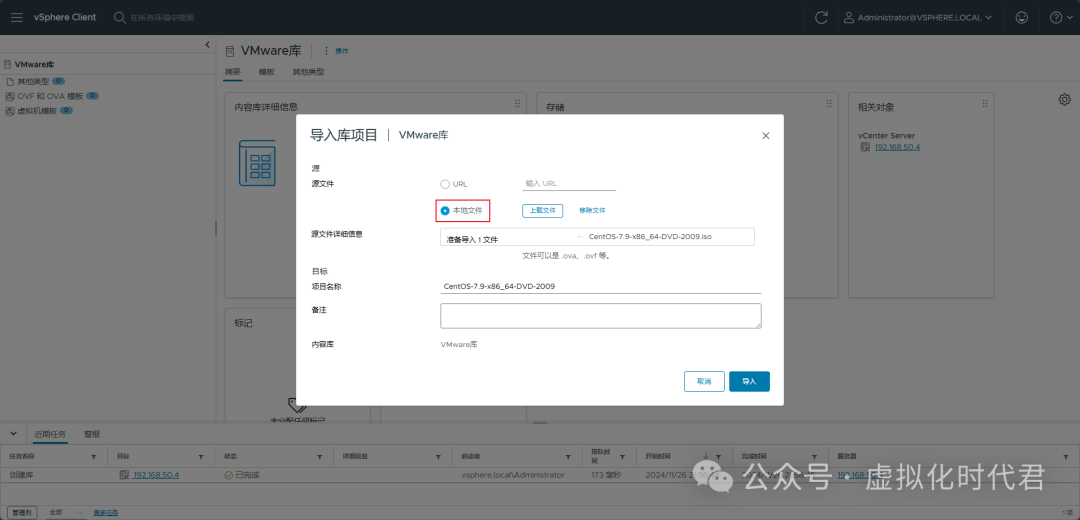The width and height of the screenshot is (1080, 520).
Task: Click the 173 毫秒 cell
Action: (x=607, y=475)
